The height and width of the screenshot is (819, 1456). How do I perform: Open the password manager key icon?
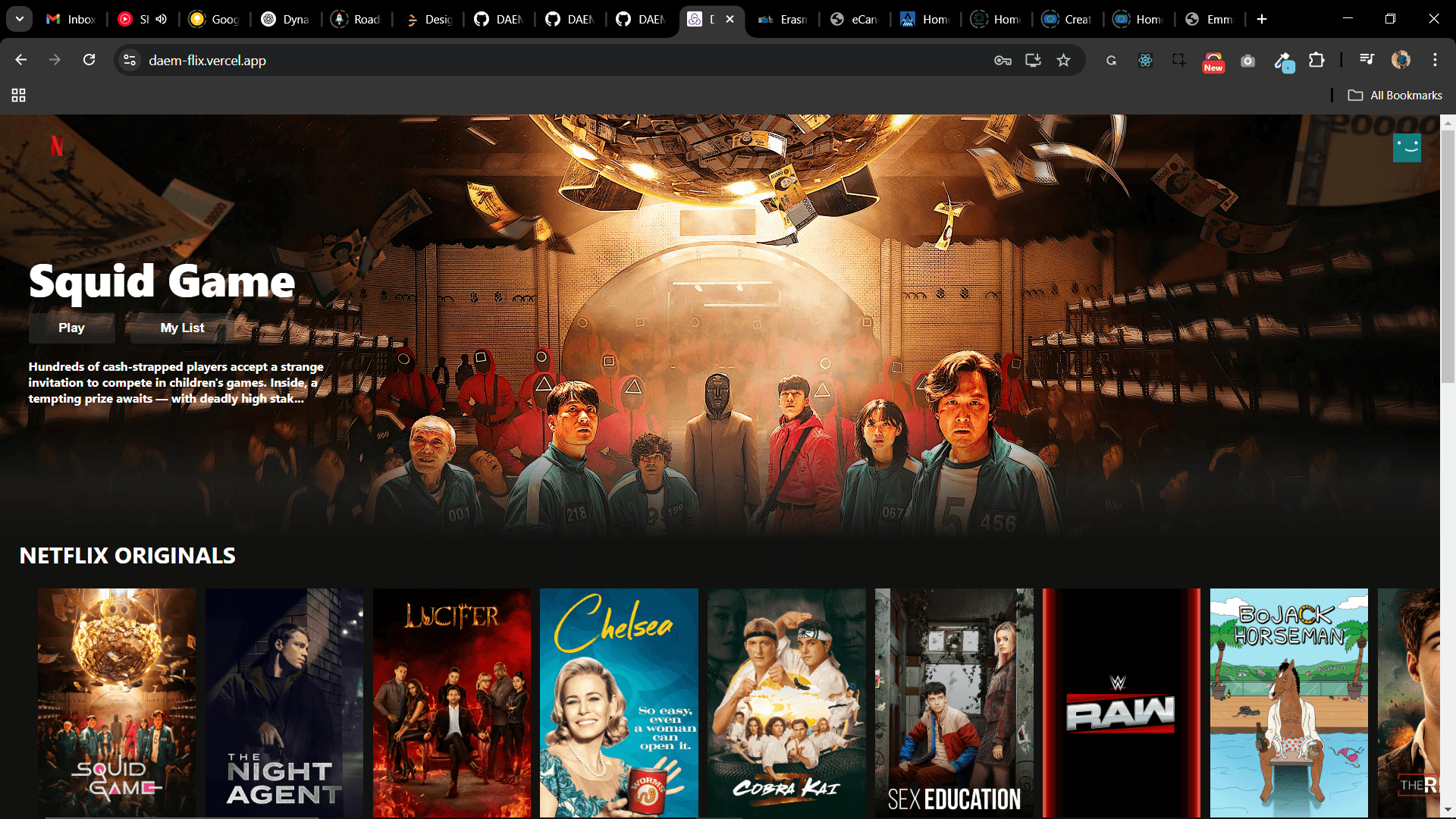pos(1003,61)
